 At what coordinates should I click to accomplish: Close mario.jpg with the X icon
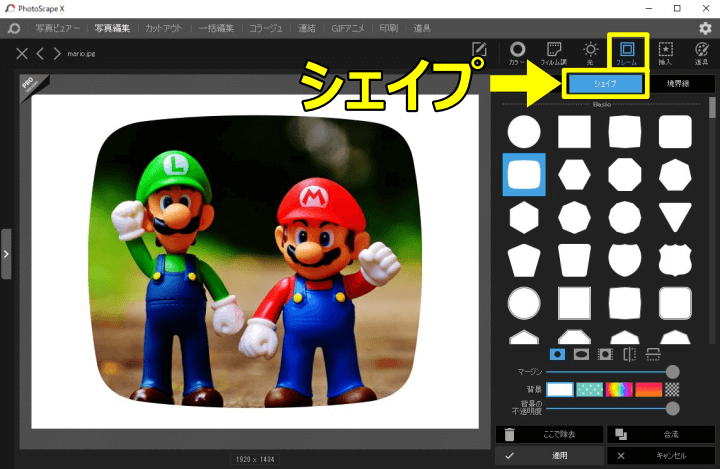click(x=22, y=54)
